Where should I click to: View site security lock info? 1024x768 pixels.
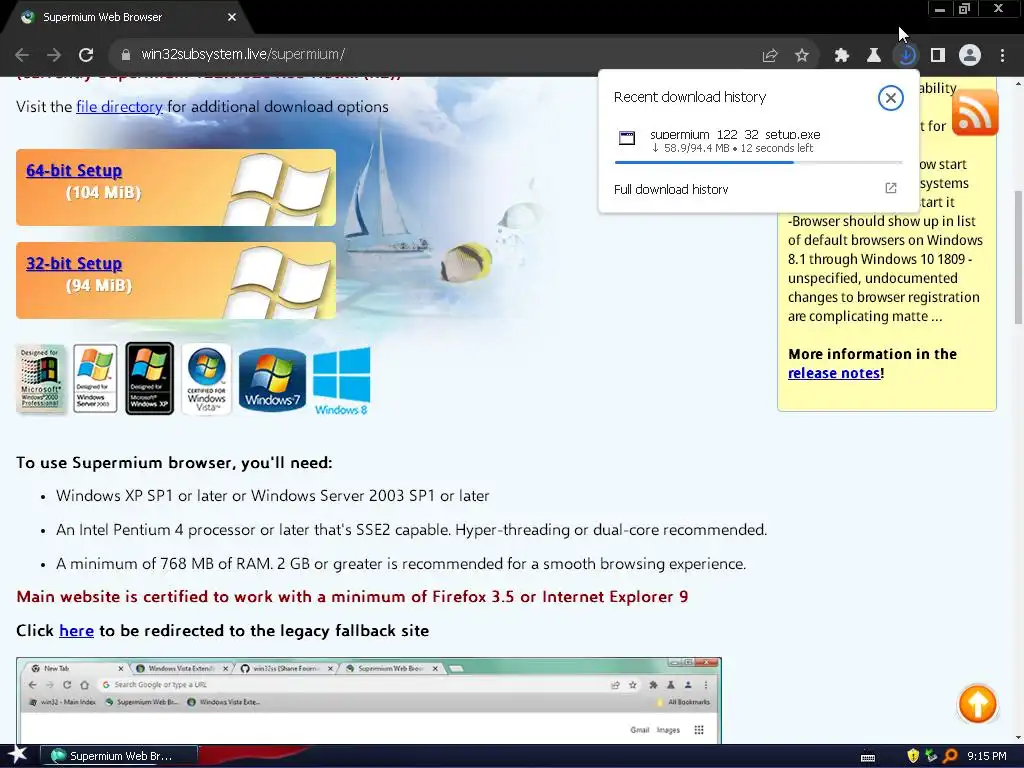coord(125,55)
